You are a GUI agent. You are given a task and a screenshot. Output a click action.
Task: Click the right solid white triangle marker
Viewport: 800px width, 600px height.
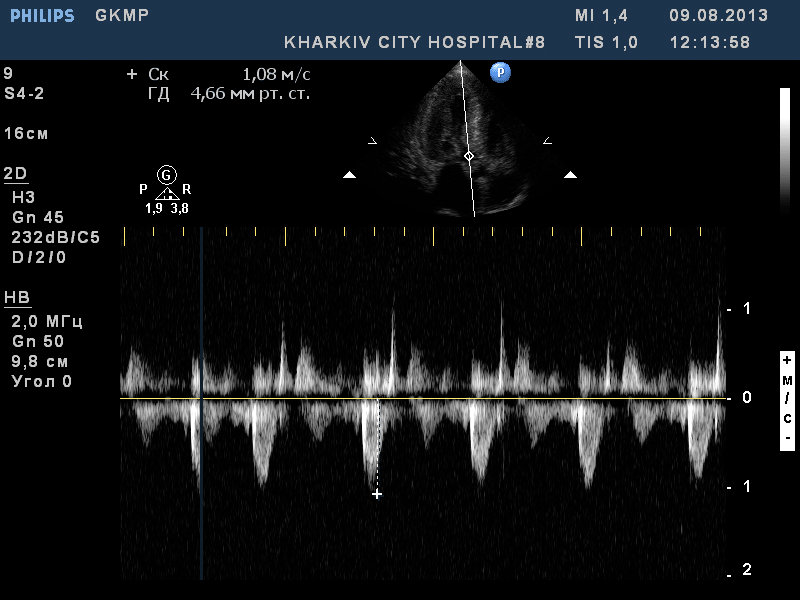[x=570, y=175]
